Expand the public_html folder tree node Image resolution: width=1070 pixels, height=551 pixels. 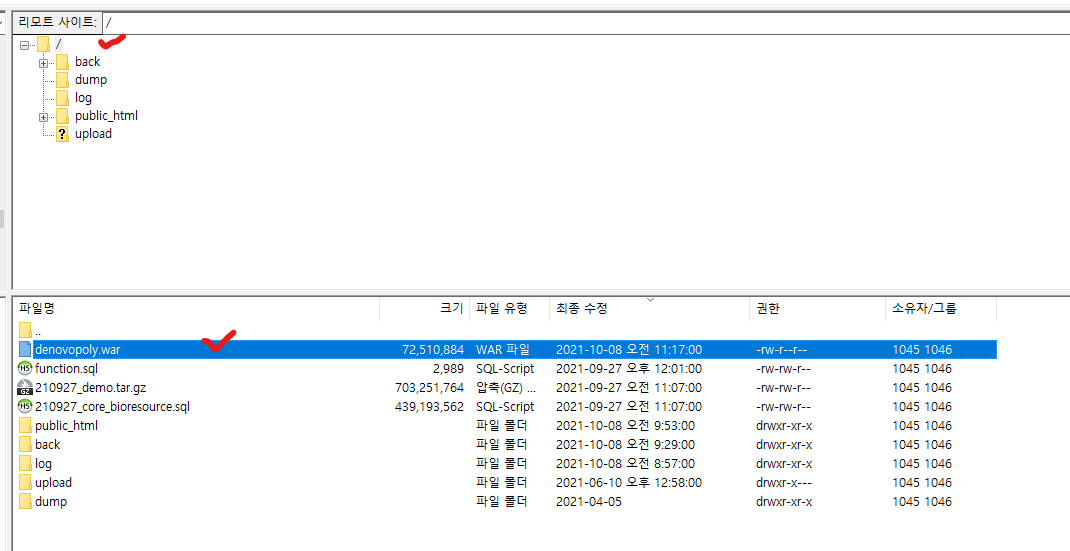tap(44, 117)
